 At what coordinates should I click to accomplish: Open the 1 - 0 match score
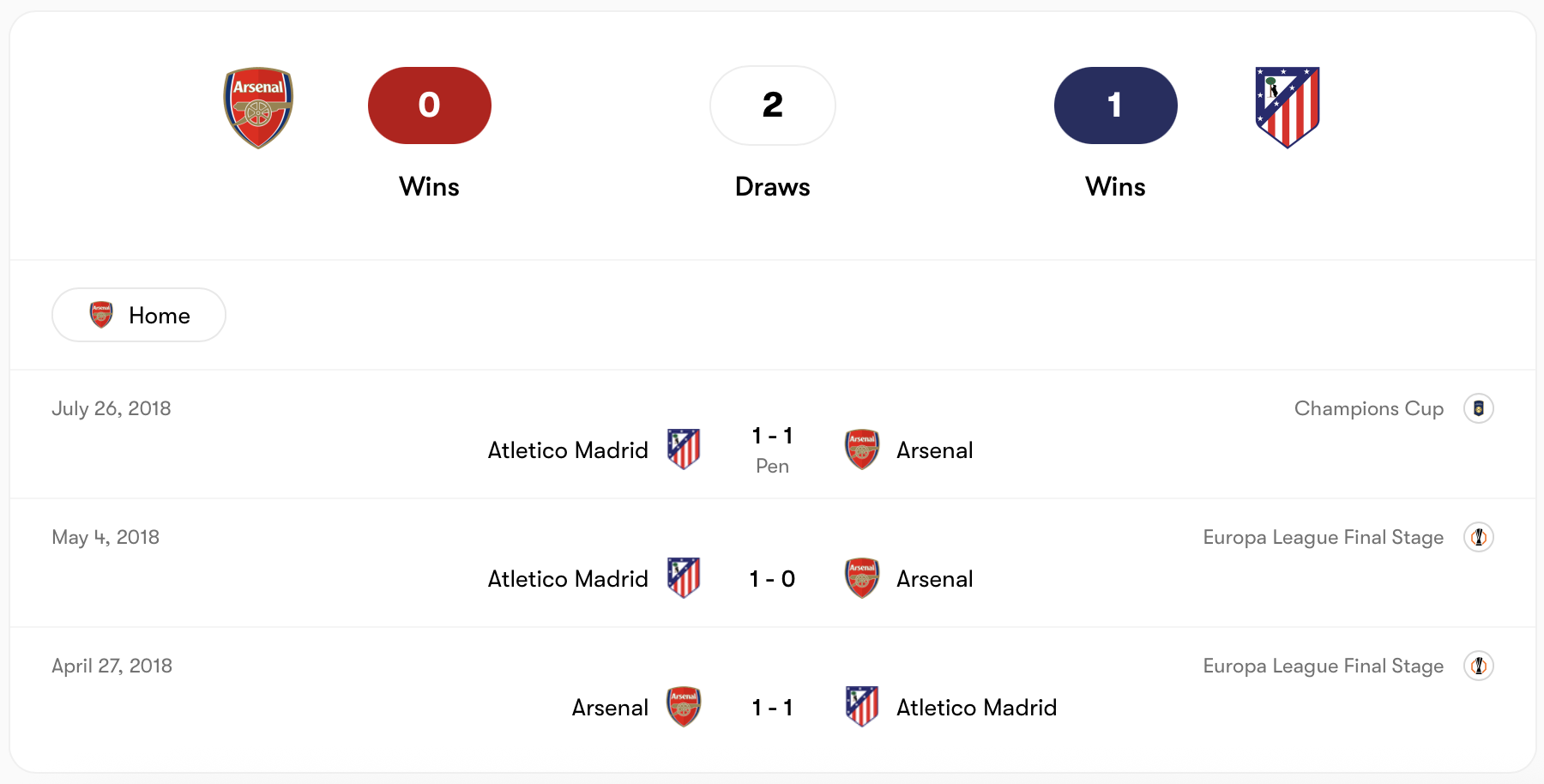pos(772,579)
